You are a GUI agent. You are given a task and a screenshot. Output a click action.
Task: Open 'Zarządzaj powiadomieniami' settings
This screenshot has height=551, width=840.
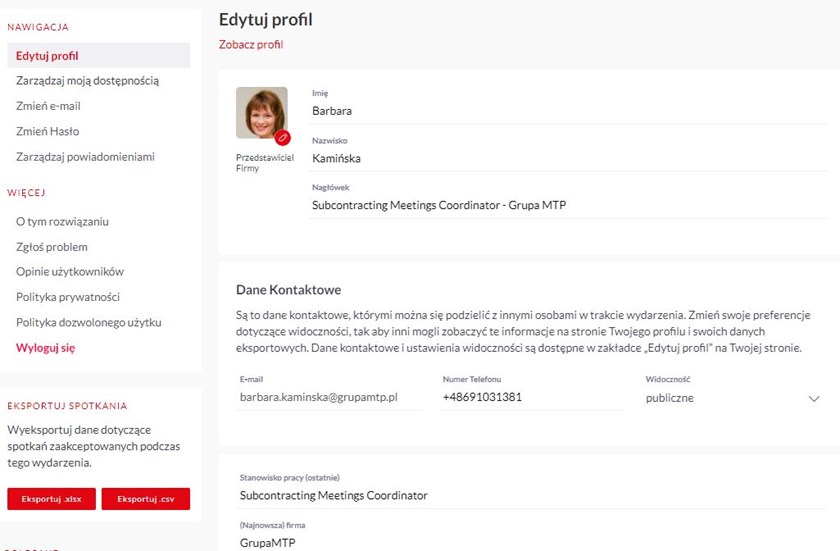coord(85,157)
